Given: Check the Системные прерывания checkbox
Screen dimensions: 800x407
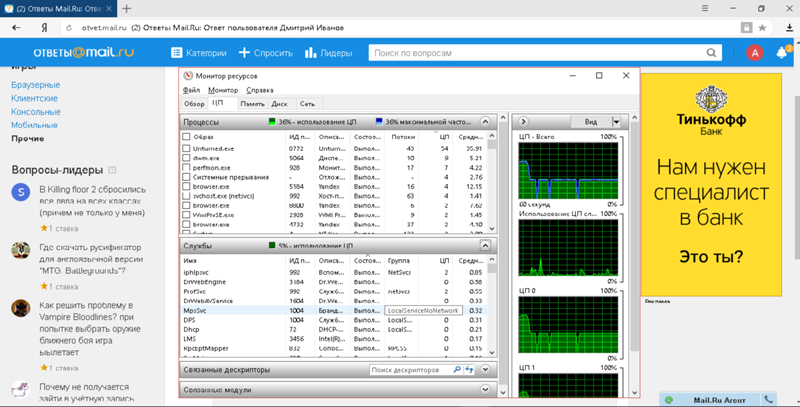Looking at the screenshot, I should pyautogui.click(x=186, y=177).
